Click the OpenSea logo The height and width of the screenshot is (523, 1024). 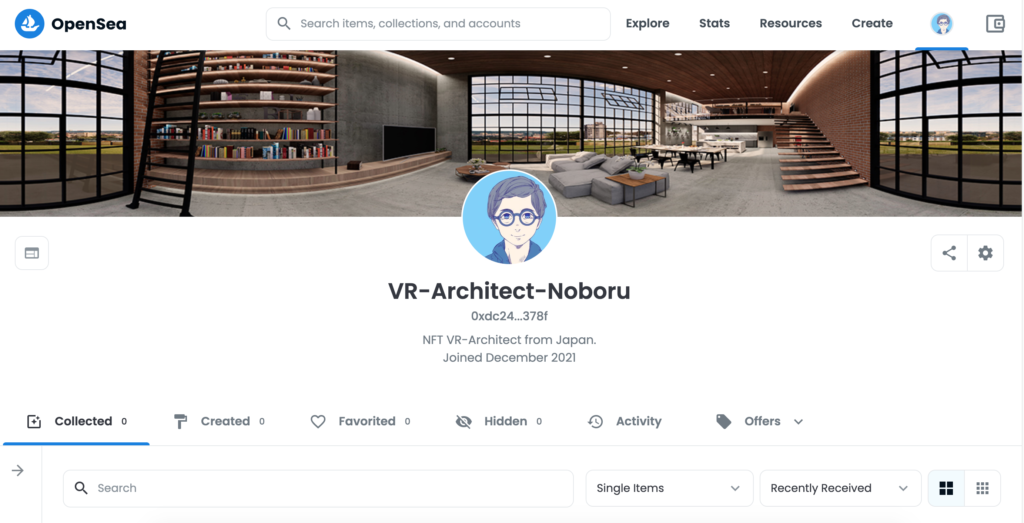(71, 24)
